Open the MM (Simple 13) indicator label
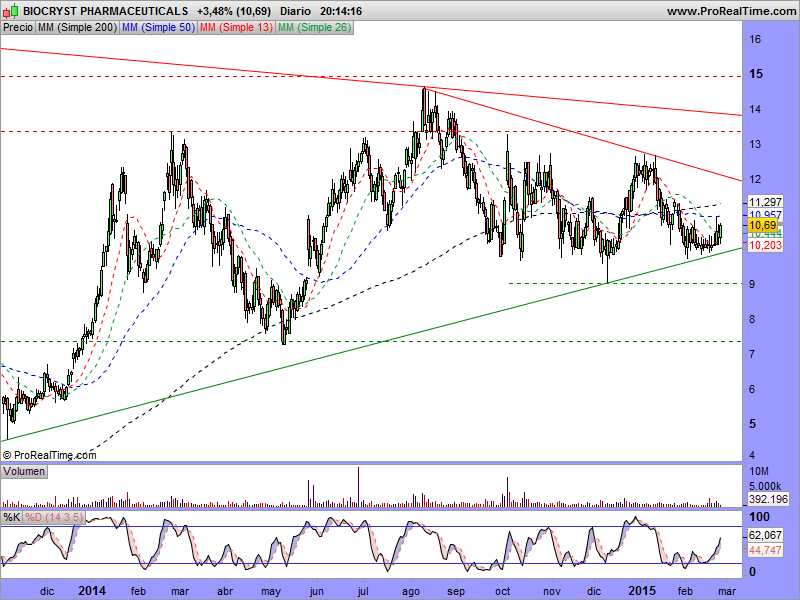 click(236, 28)
